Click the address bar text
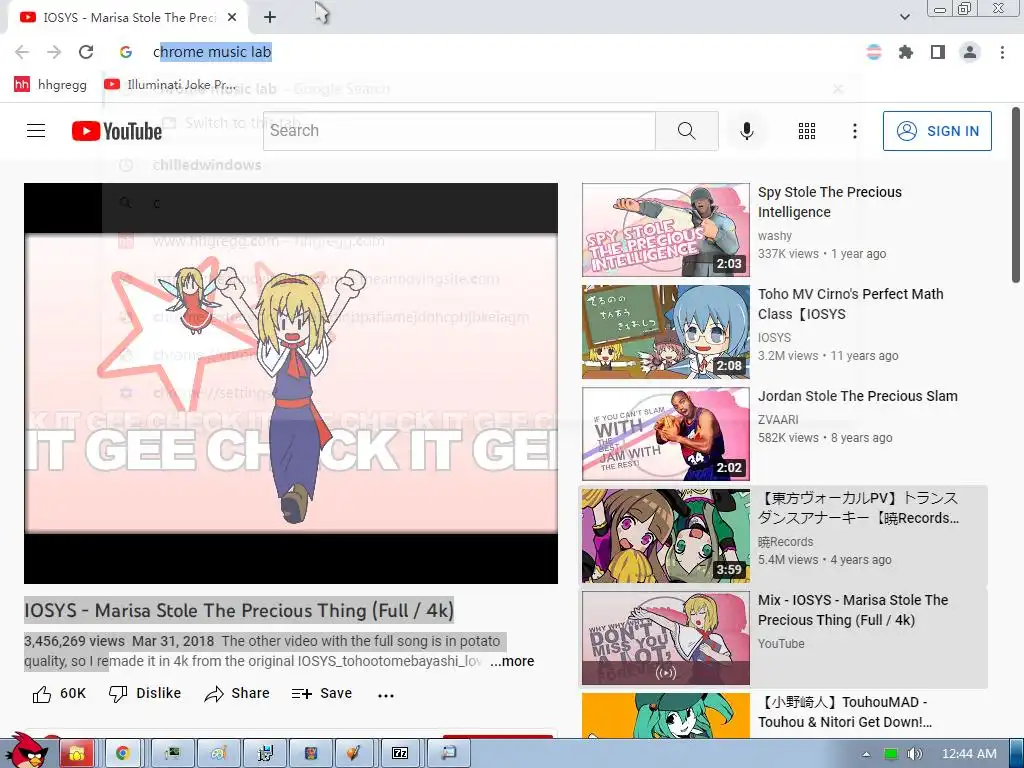The image size is (1024, 768). 212,52
